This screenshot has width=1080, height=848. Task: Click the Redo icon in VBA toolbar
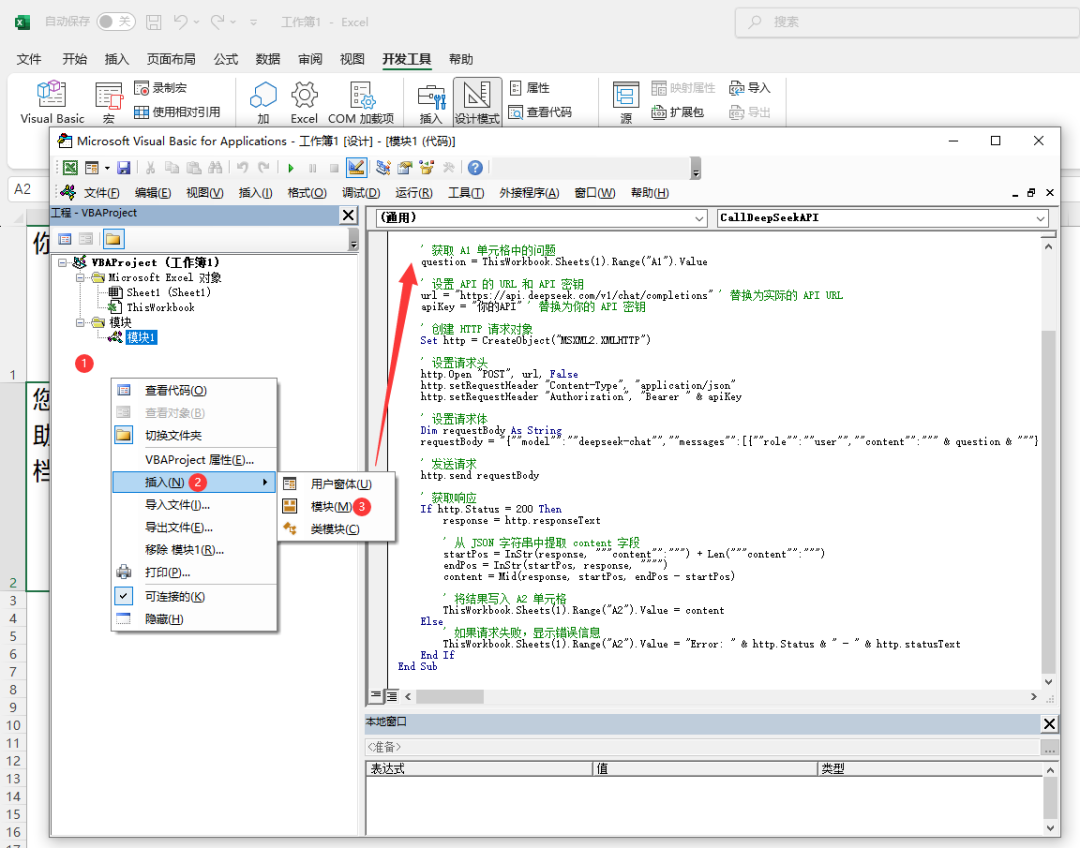pos(264,167)
